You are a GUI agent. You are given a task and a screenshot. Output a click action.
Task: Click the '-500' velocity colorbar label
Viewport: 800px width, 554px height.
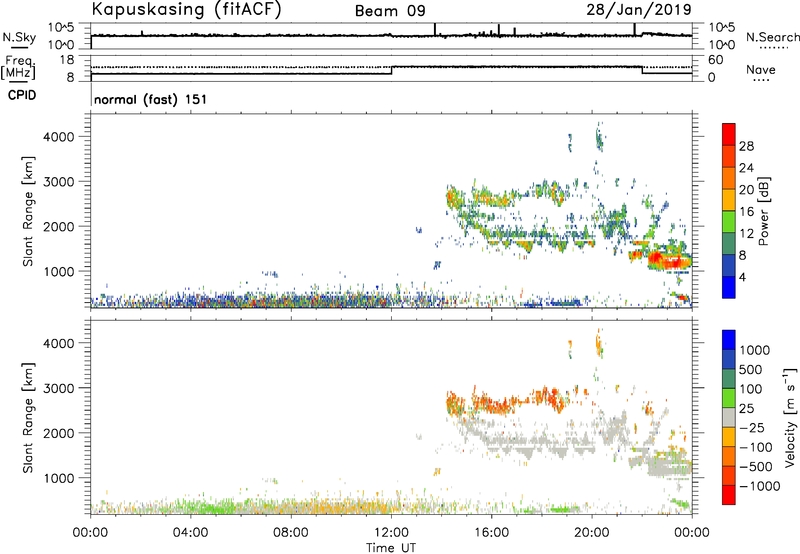(756, 467)
